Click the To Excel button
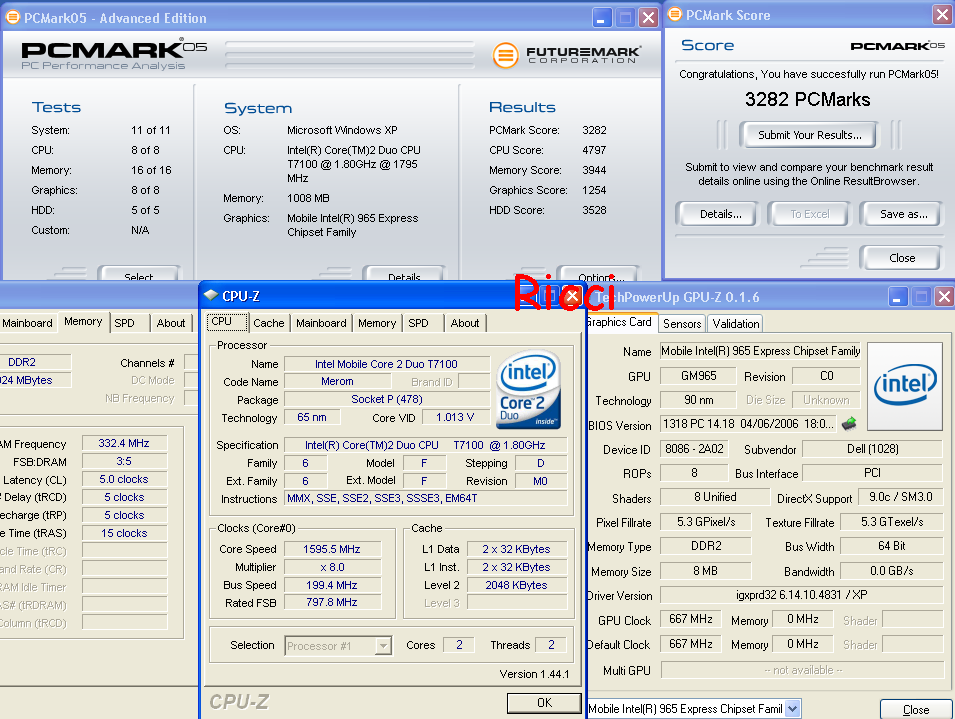955x719 pixels. [x=809, y=214]
